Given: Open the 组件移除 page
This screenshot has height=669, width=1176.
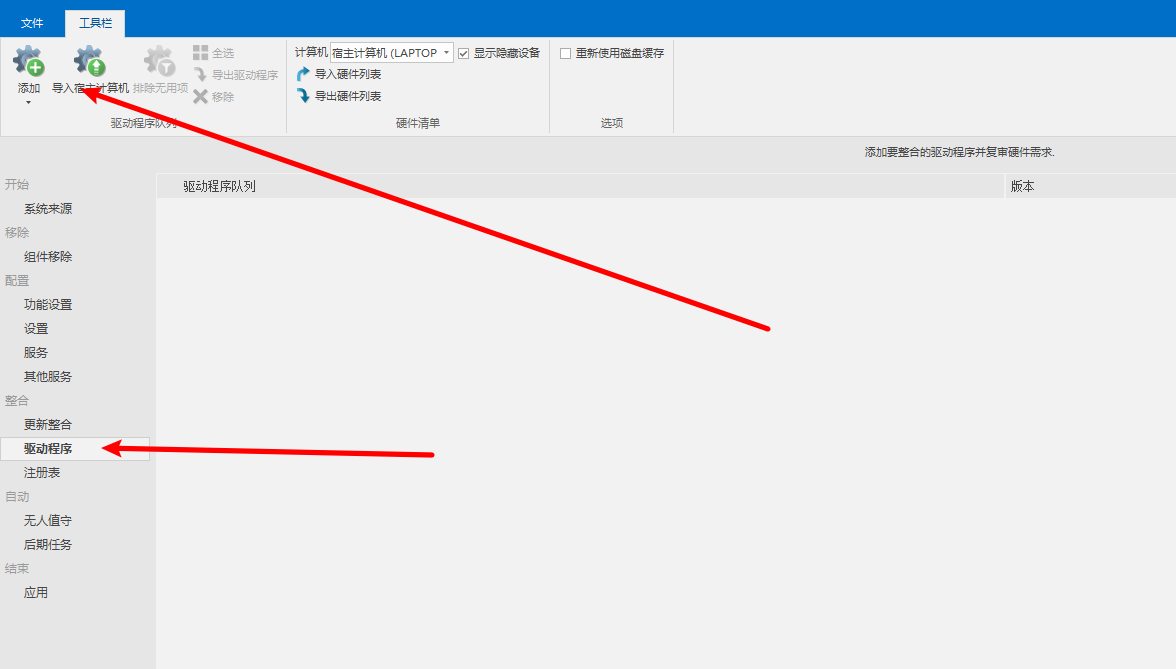Looking at the screenshot, I should [x=48, y=257].
